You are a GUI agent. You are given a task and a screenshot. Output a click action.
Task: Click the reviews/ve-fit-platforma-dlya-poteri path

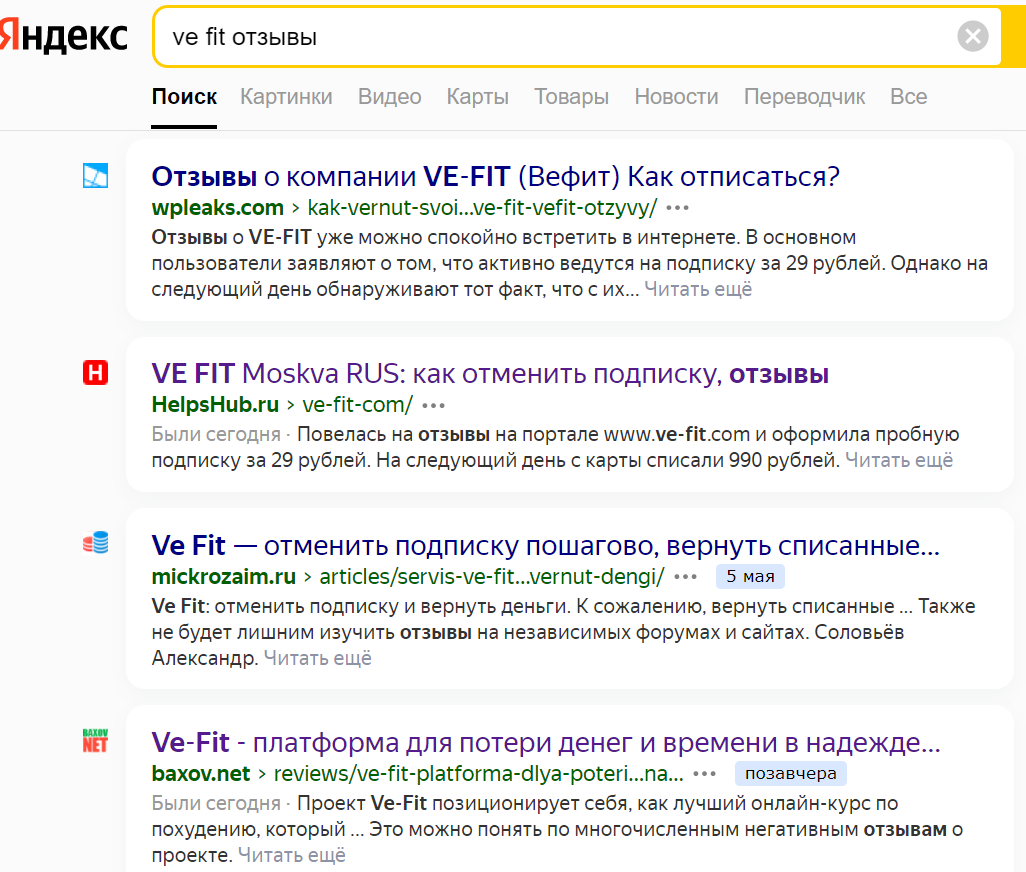point(478,774)
